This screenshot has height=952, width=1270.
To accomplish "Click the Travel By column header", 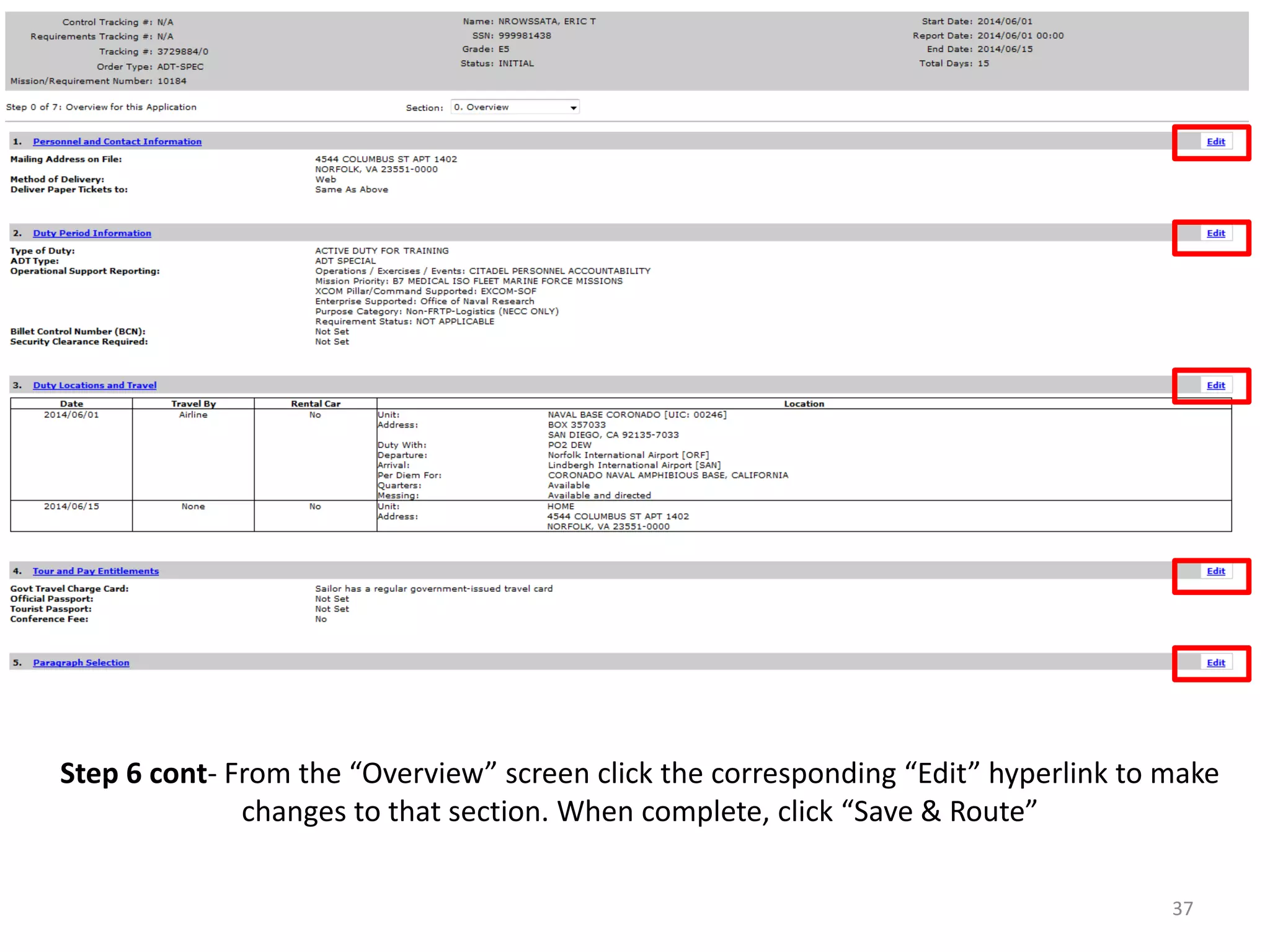I will (x=193, y=403).
